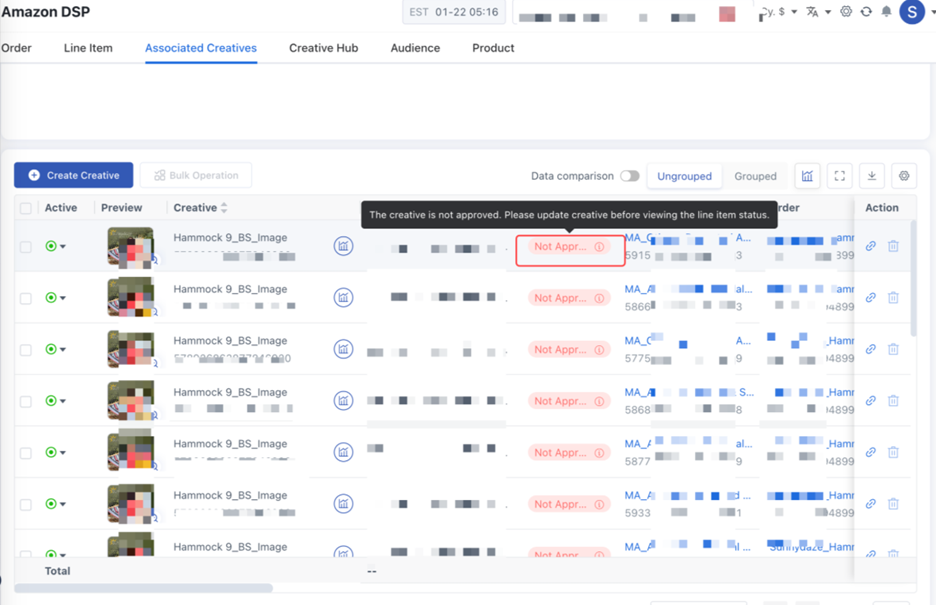Image resolution: width=936 pixels, height=605 pixels.
Task: Click the fullscreen expand icon
Action: [x=840, y=176]
